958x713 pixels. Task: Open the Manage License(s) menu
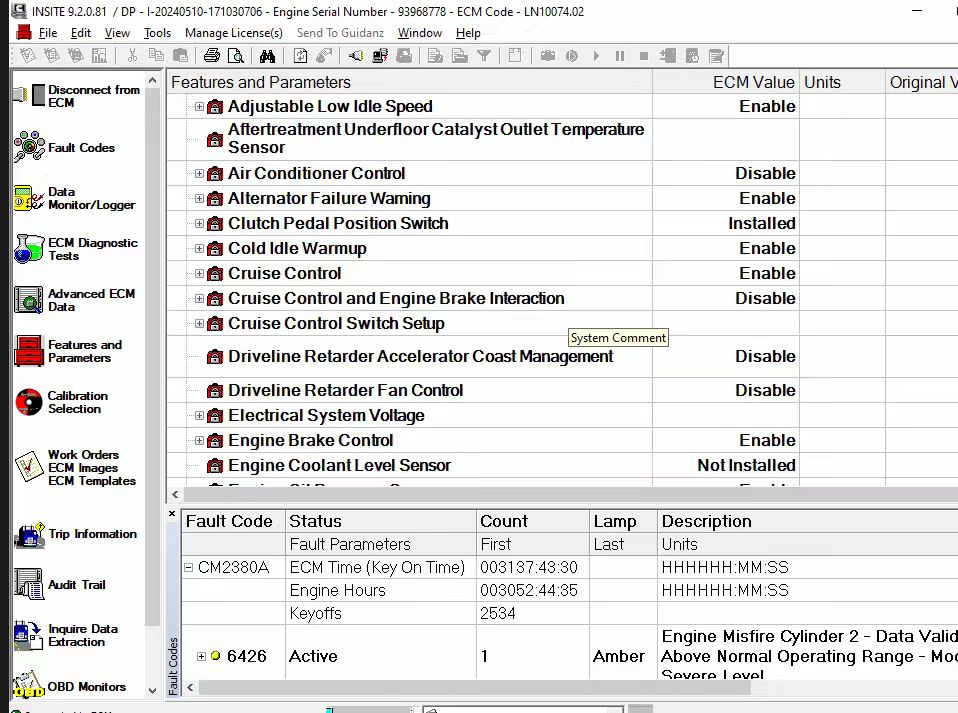[234, 33]
